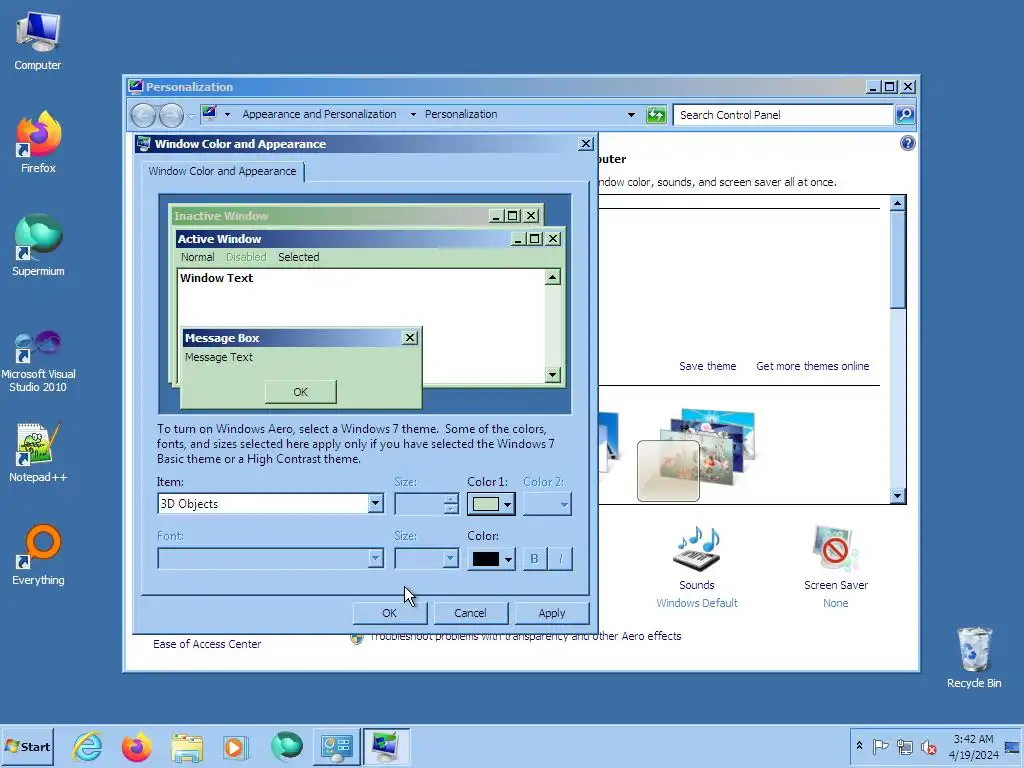The width and height of the screenshot is (1024, 768).
Task: Click Selected in the Active Window preview
Action: point(298,257)
